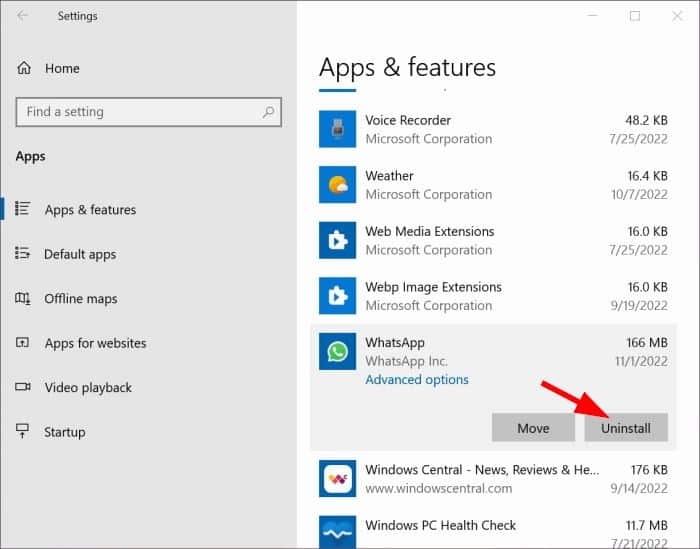Click the Weather app icon
Screen dimensions: 700x549
[x=338, y=184]
